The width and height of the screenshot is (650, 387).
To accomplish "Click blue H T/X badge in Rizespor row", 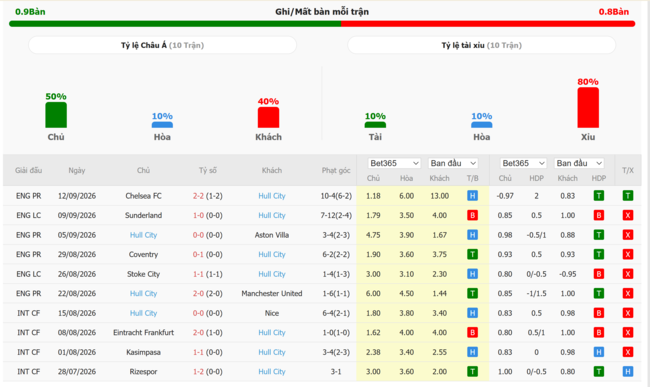I will pyautogui.click(x=628, y=372).
